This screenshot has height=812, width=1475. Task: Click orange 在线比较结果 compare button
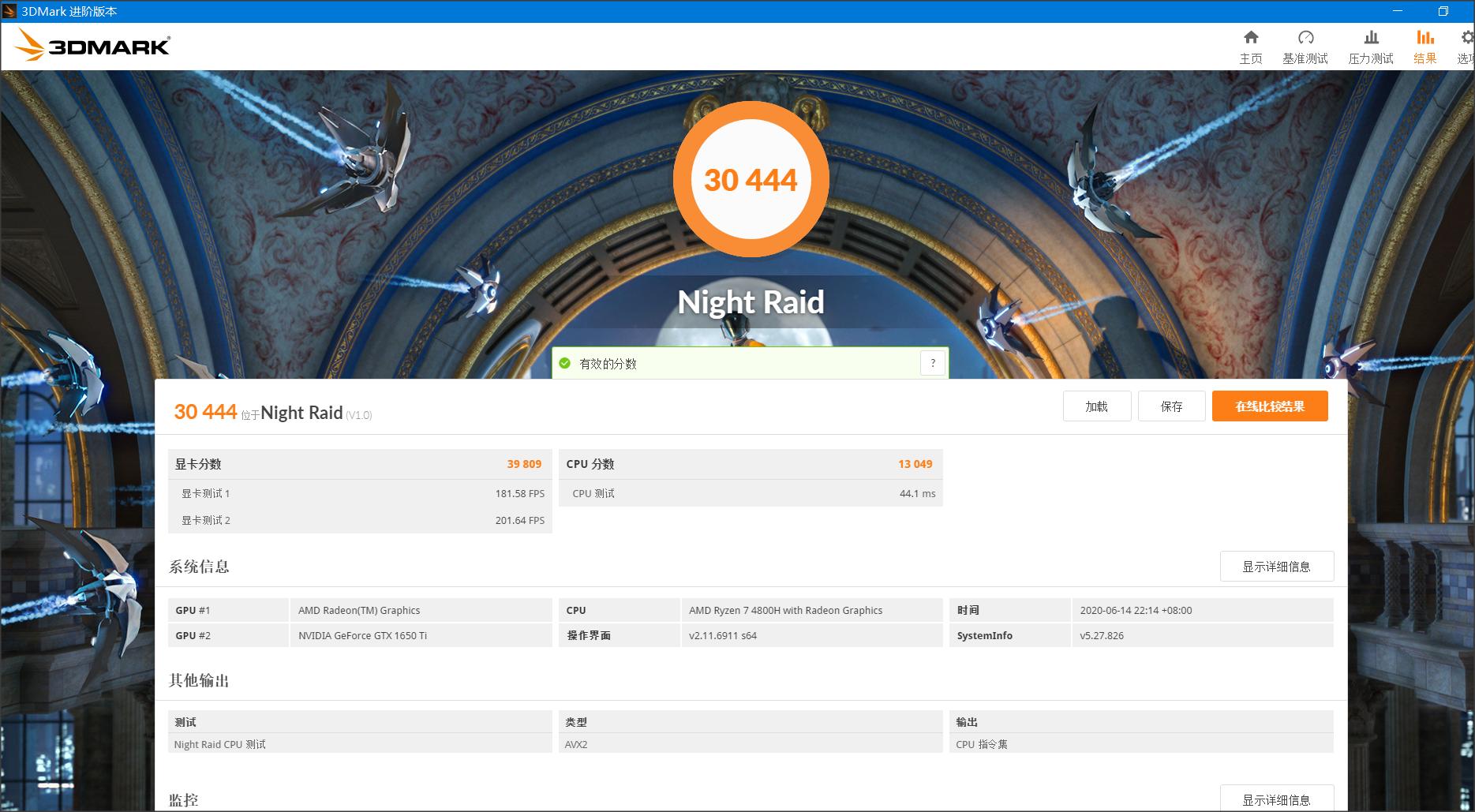point(1269,406)
